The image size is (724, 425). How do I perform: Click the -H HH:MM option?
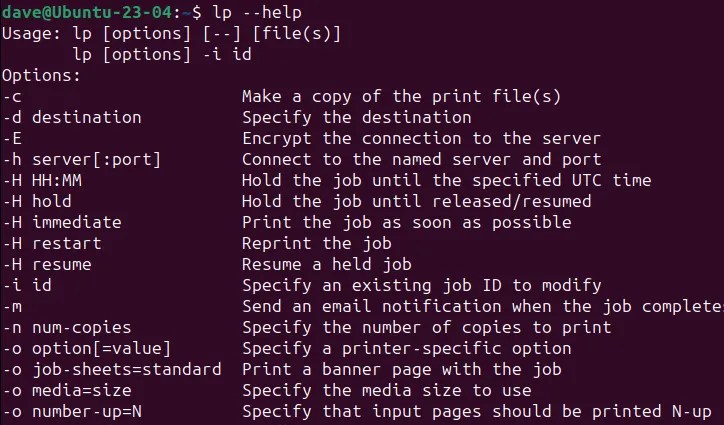[46, 180]
